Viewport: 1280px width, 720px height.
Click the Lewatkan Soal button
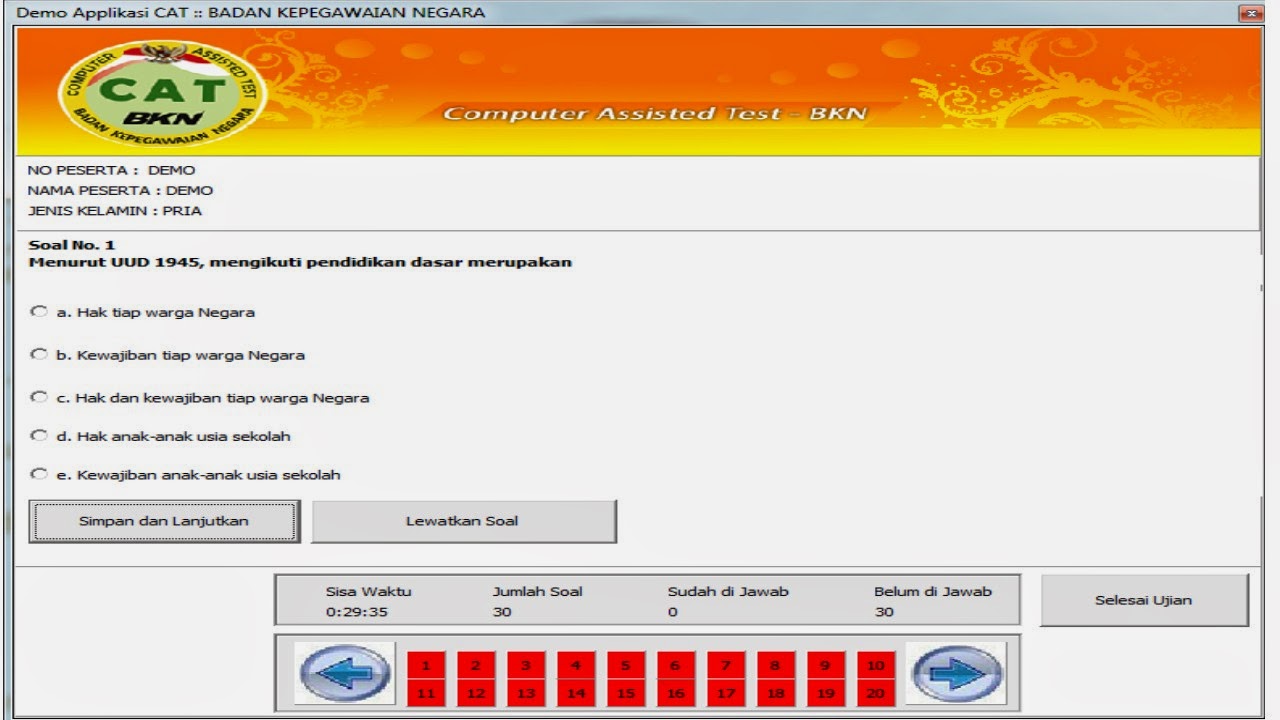(463, 520)
